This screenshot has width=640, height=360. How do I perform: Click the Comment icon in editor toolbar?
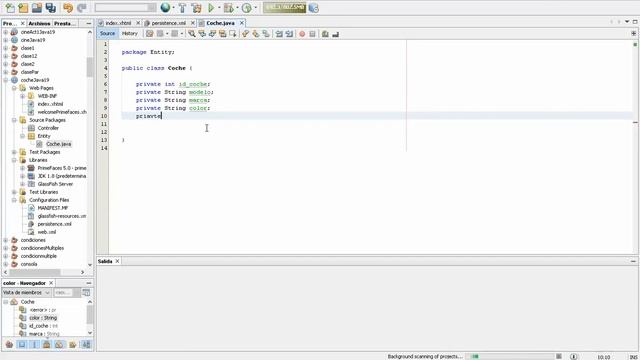click(x=325, y=34)
